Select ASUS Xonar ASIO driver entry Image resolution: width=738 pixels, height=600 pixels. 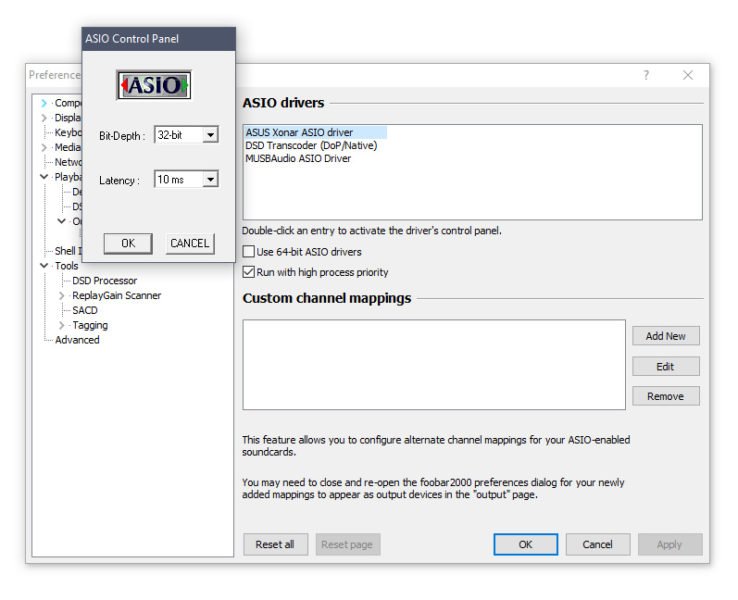pos(299,132)
